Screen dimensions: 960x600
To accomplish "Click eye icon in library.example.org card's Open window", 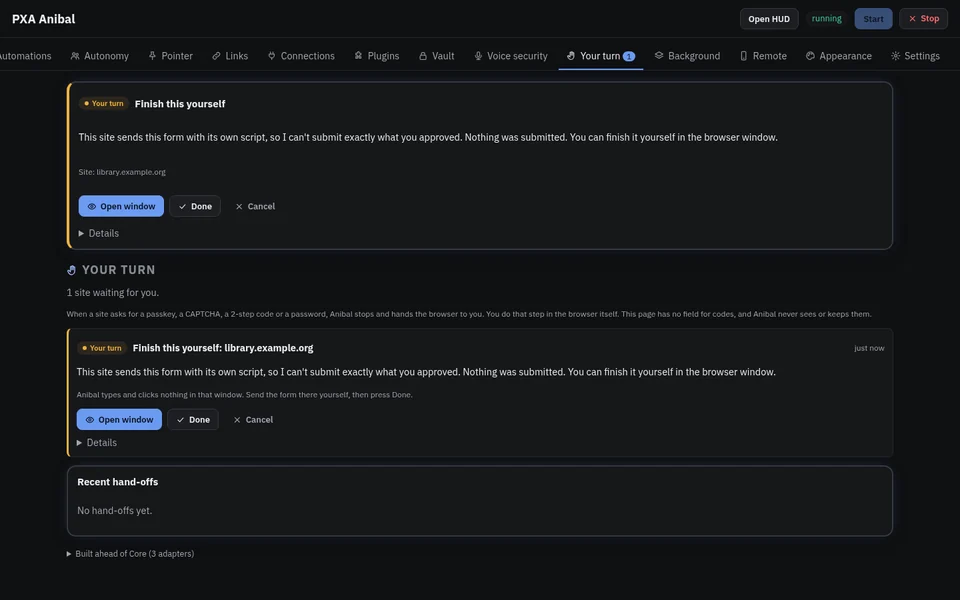I will click(90, 419).
